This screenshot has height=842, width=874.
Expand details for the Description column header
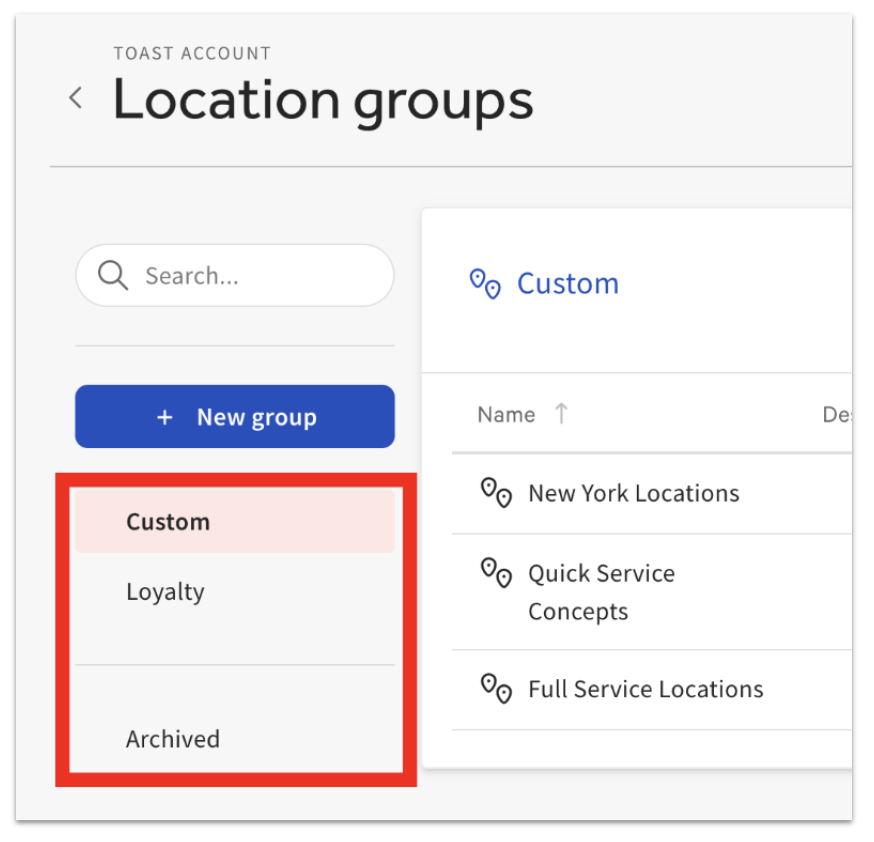[845, 413]
